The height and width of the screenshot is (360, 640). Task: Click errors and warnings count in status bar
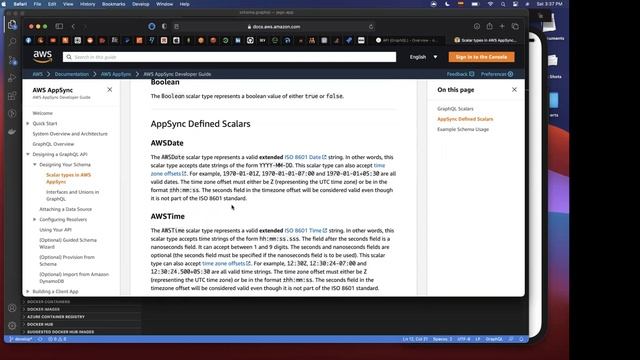pyautogui.click(x=57, y=339)
